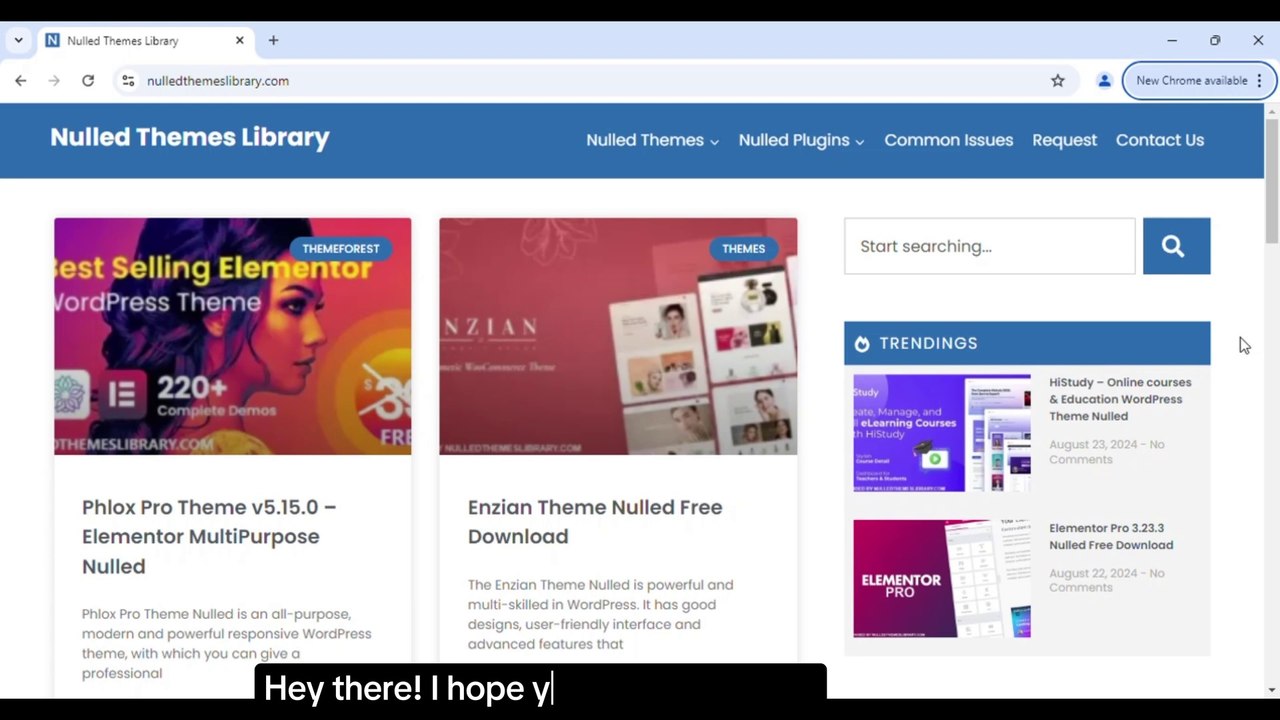This screenshot has width=1280, height=720.
Task: Open the Enzian Theme featured image
Action: [x=618, y=336]
